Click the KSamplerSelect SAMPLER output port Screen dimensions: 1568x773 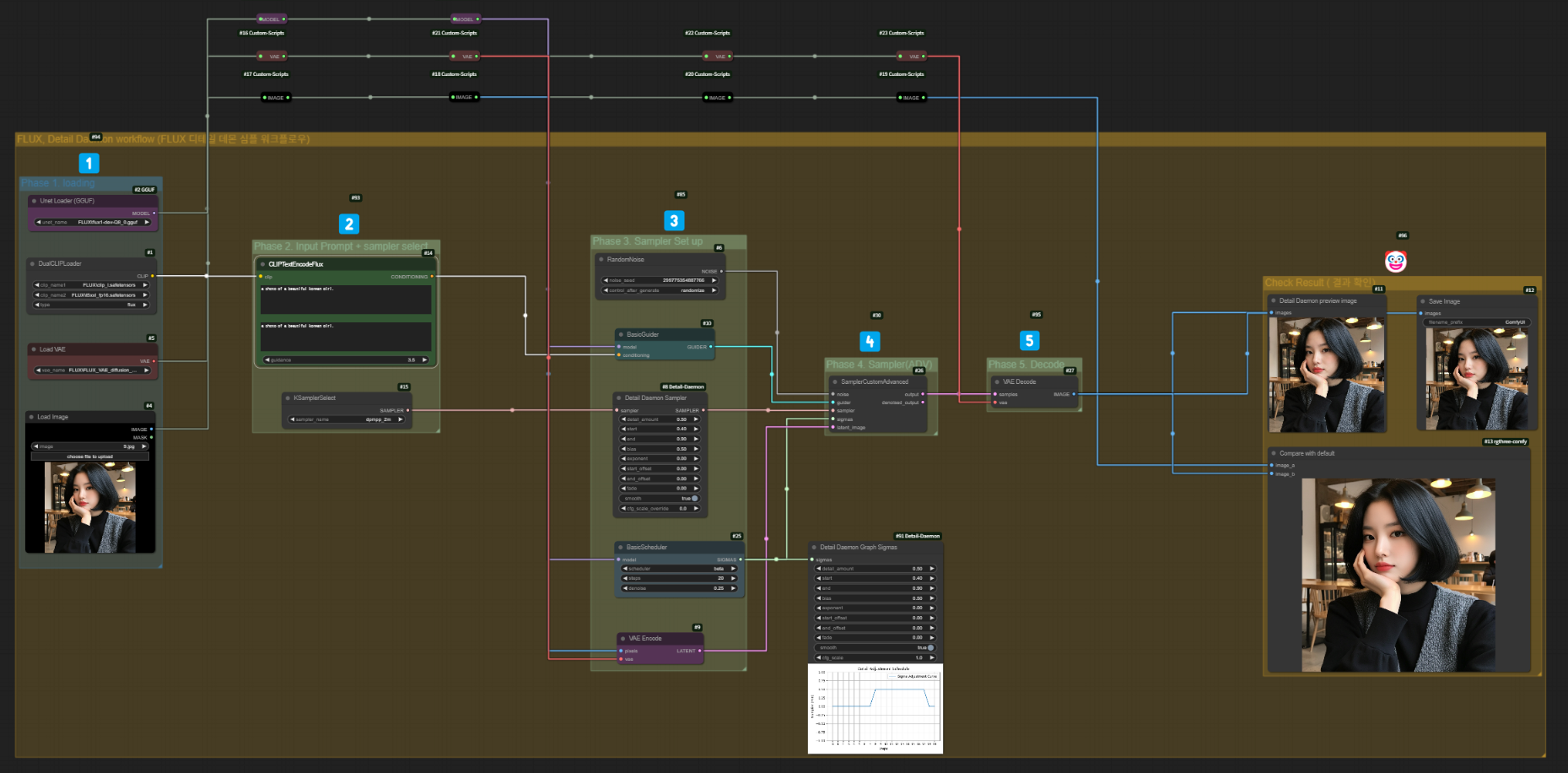pos(408,411)
